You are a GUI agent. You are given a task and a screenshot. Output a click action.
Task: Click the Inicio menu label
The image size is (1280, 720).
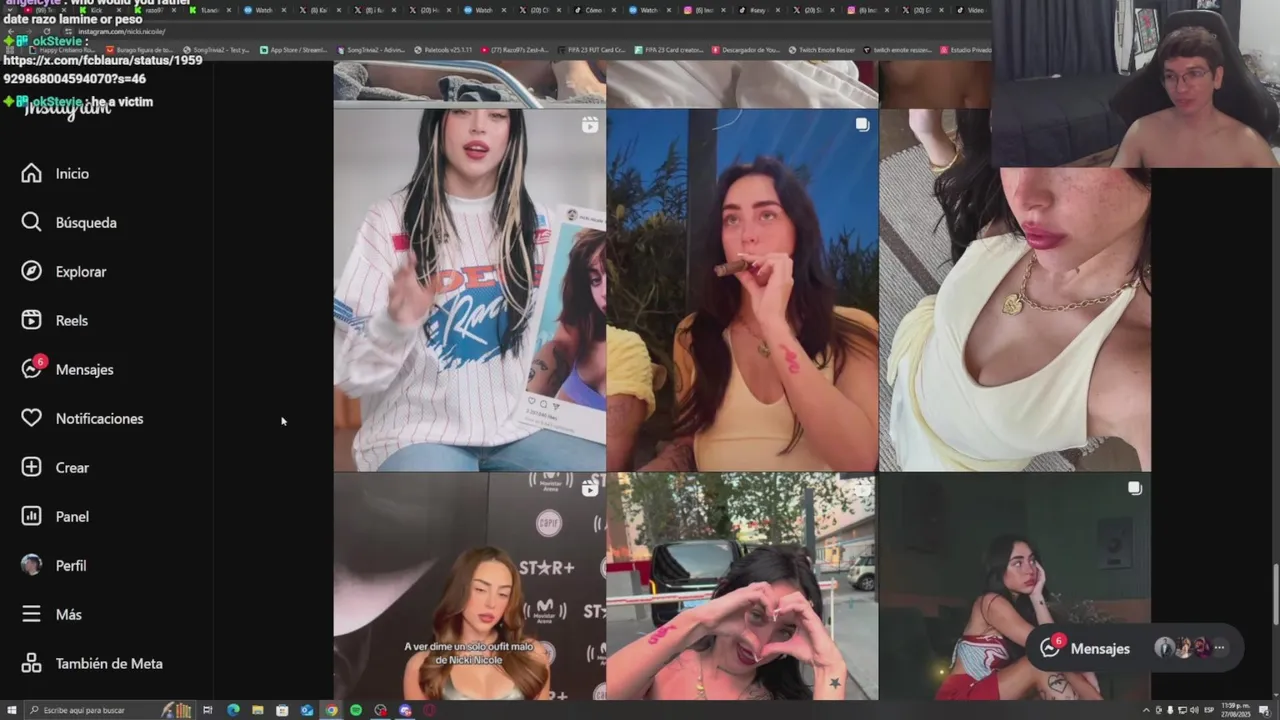coord(72,174)
